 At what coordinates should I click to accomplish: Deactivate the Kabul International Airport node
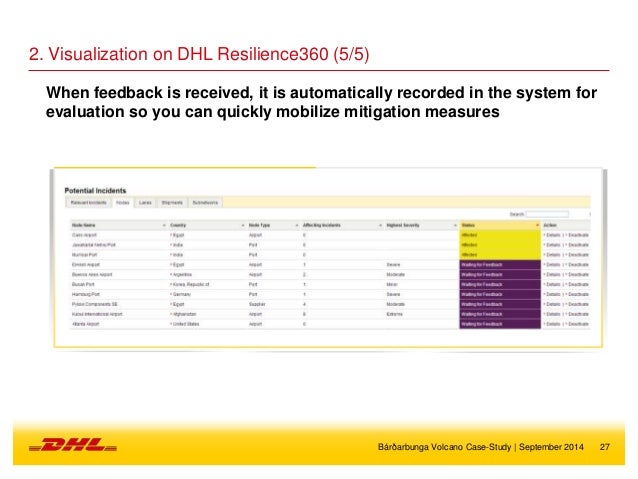point(577,314)
